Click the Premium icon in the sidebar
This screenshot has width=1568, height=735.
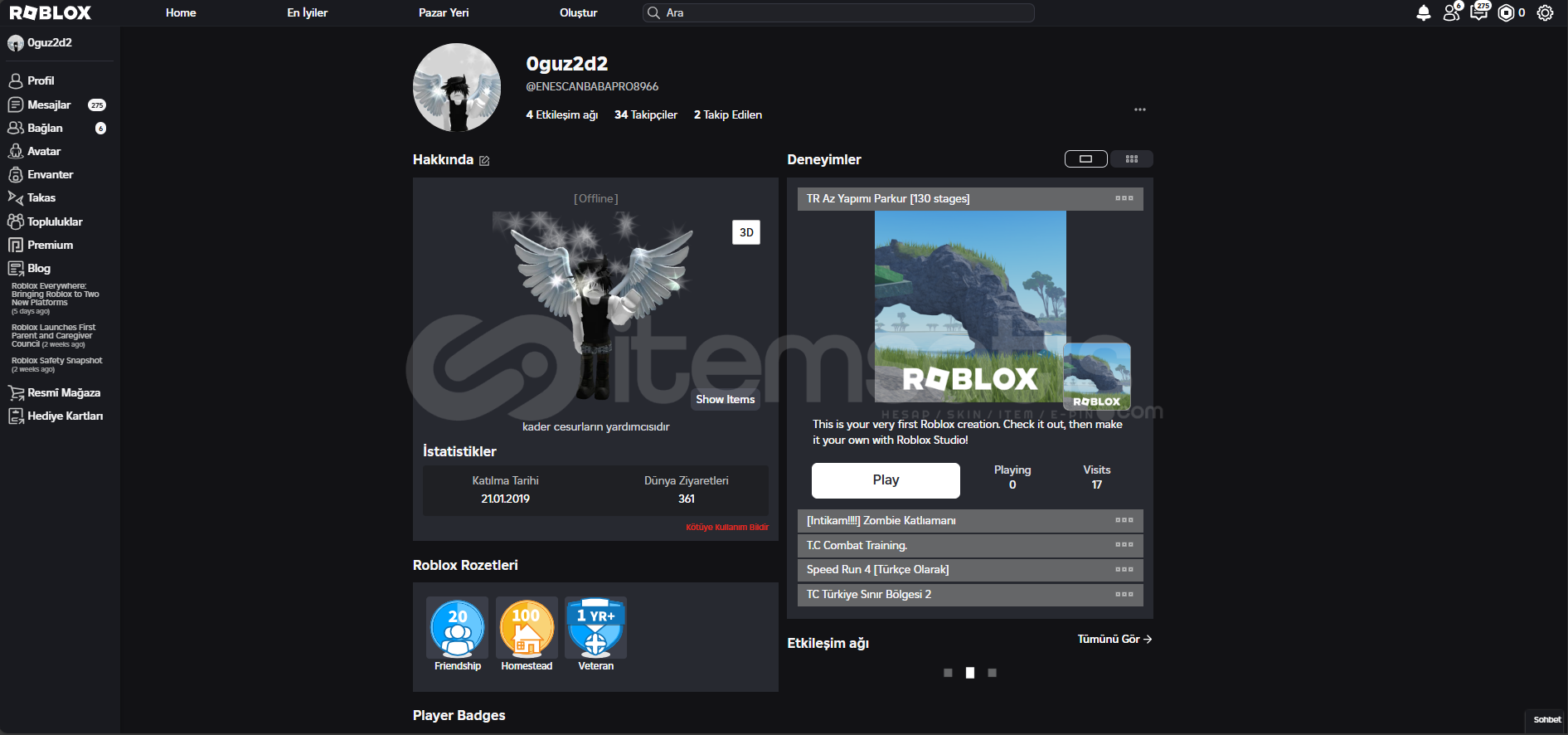coord(15,245)
